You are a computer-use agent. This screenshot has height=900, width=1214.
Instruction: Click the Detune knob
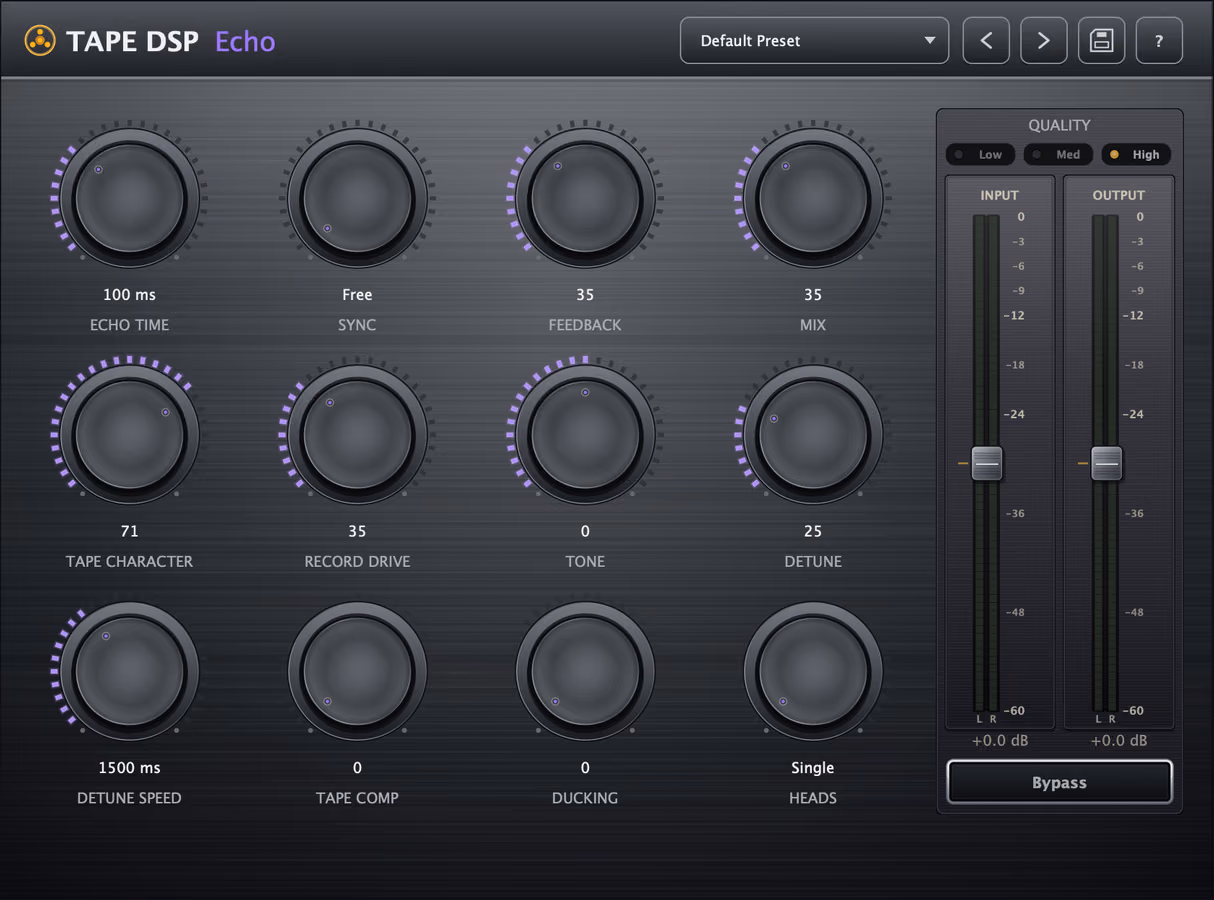coord(813,434)
